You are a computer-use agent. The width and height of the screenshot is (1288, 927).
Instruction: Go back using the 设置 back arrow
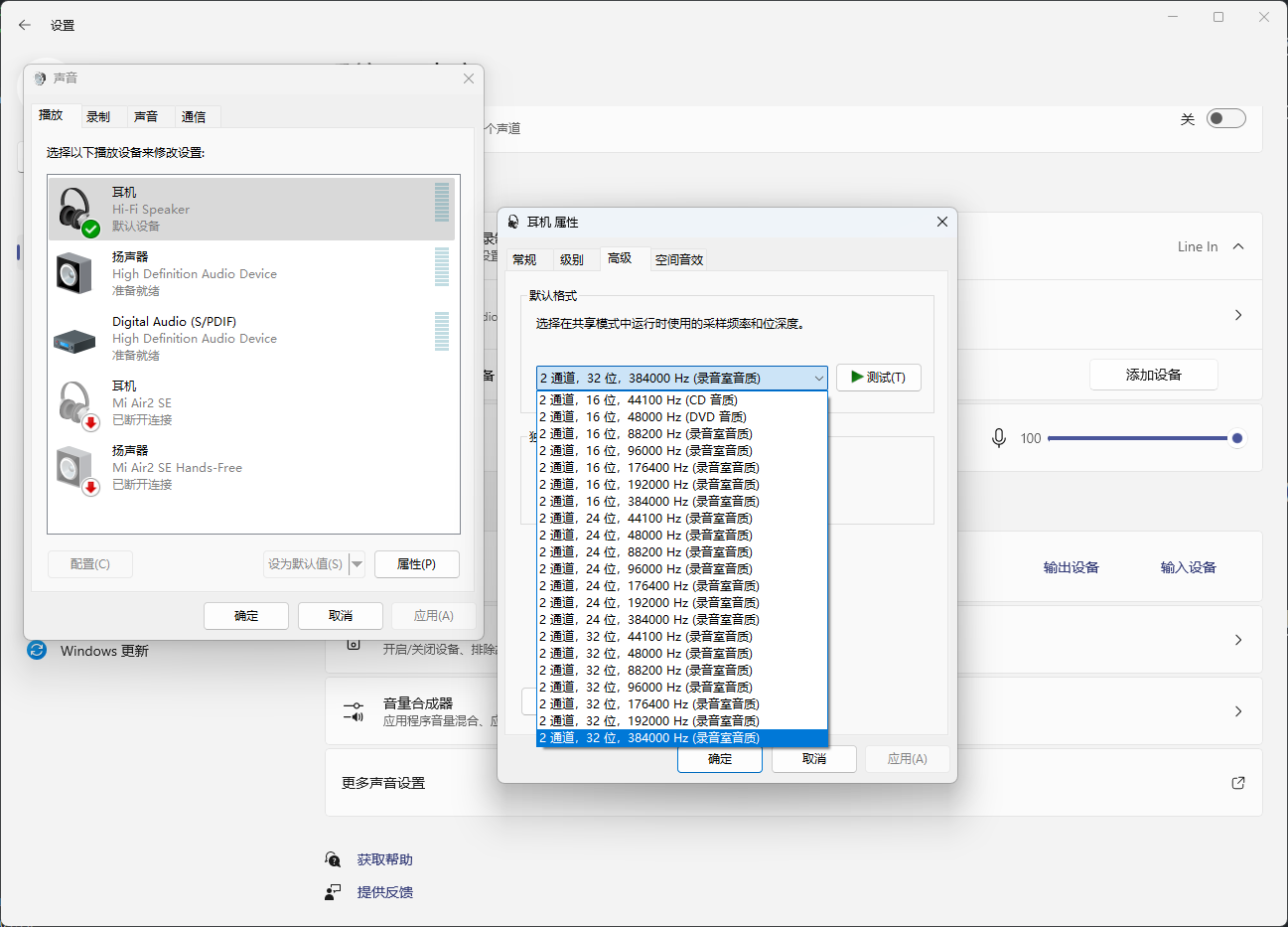(25, 25)
